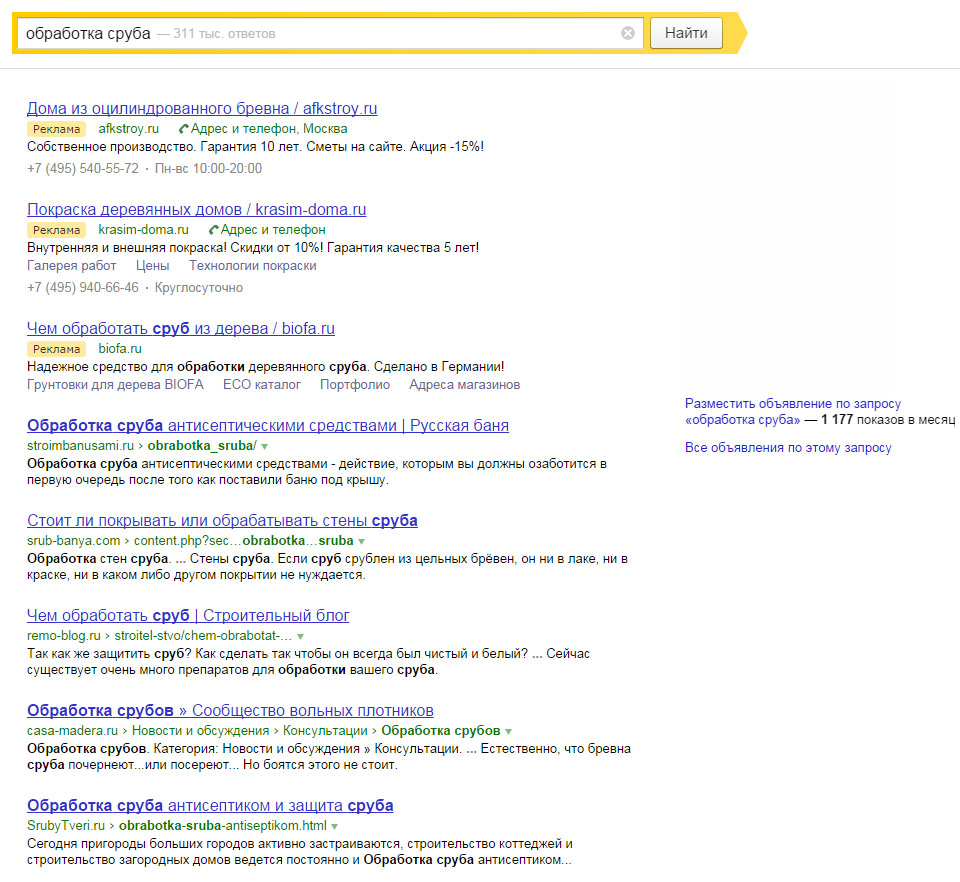Viewport: 960px width, 882px height.
Task: Open Обработка сруба антисептическими средствами result
Action: tap(268, 425)
